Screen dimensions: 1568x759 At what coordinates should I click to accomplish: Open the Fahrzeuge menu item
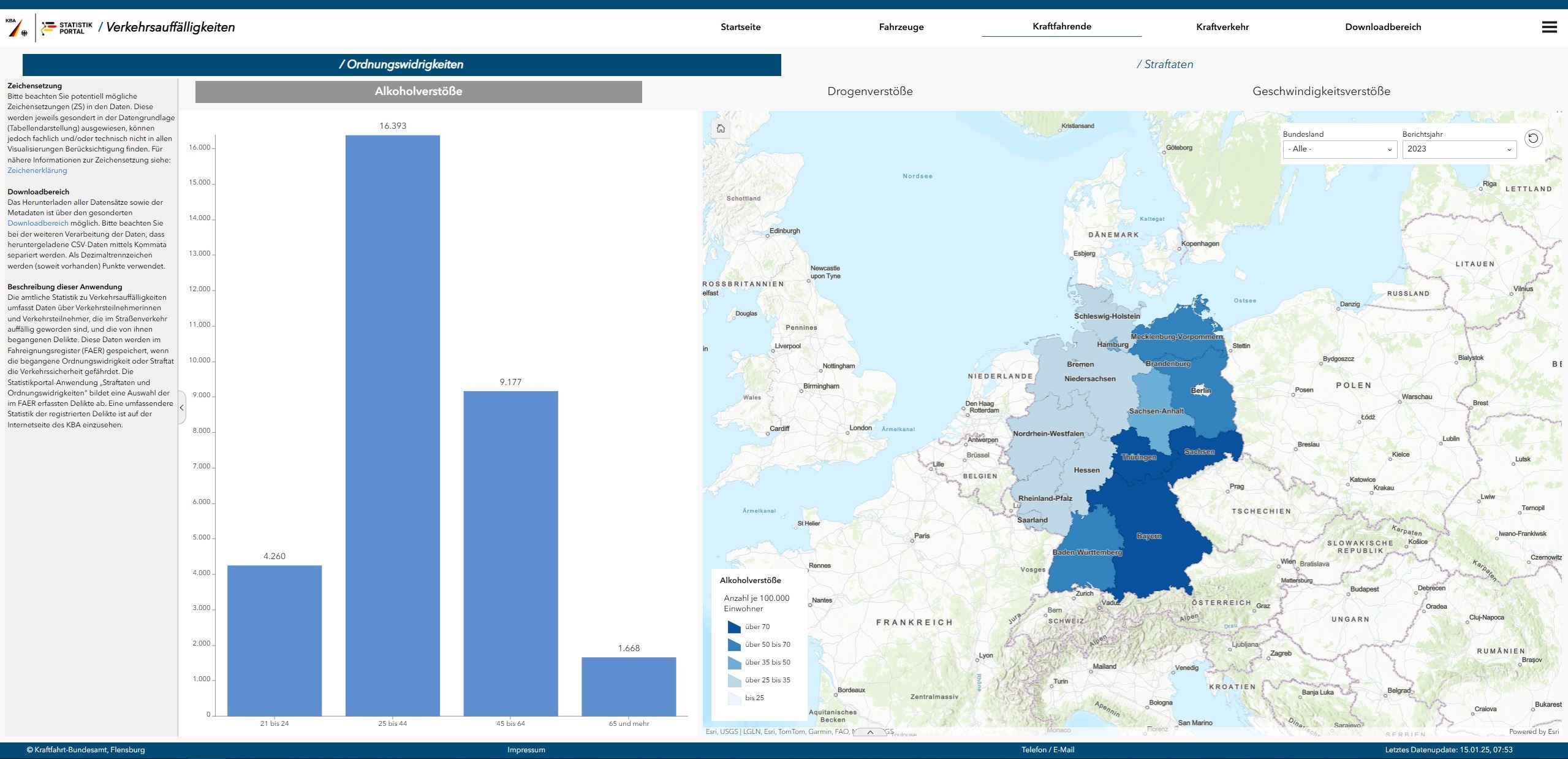pyautogui.click(x=901, y=27)
